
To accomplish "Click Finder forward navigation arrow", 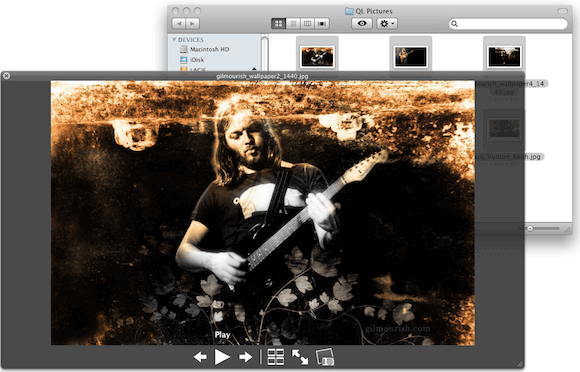I will pos(192,24).
